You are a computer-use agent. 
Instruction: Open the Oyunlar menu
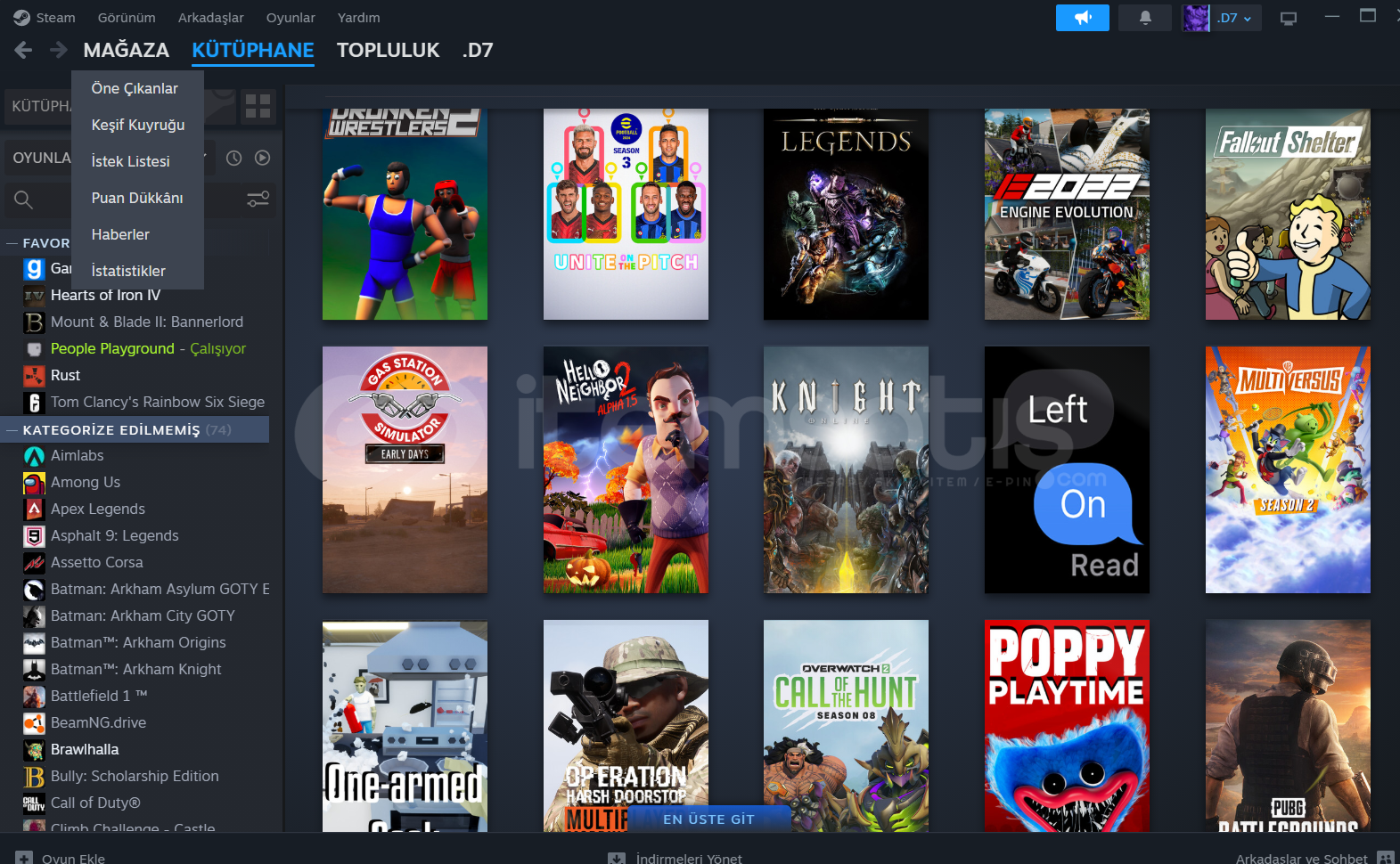point(291,18)
